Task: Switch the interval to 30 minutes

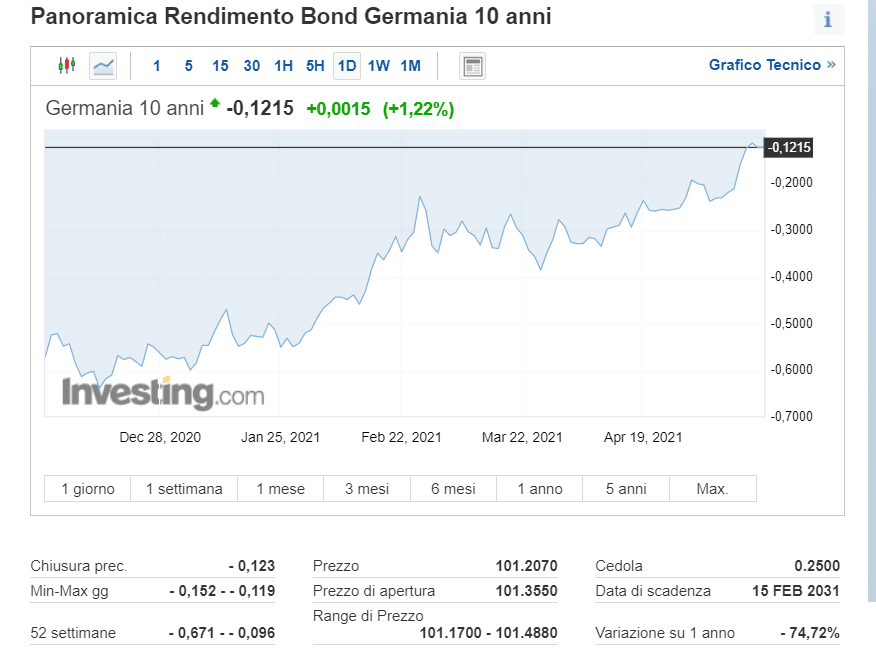Action: (252, 66)
